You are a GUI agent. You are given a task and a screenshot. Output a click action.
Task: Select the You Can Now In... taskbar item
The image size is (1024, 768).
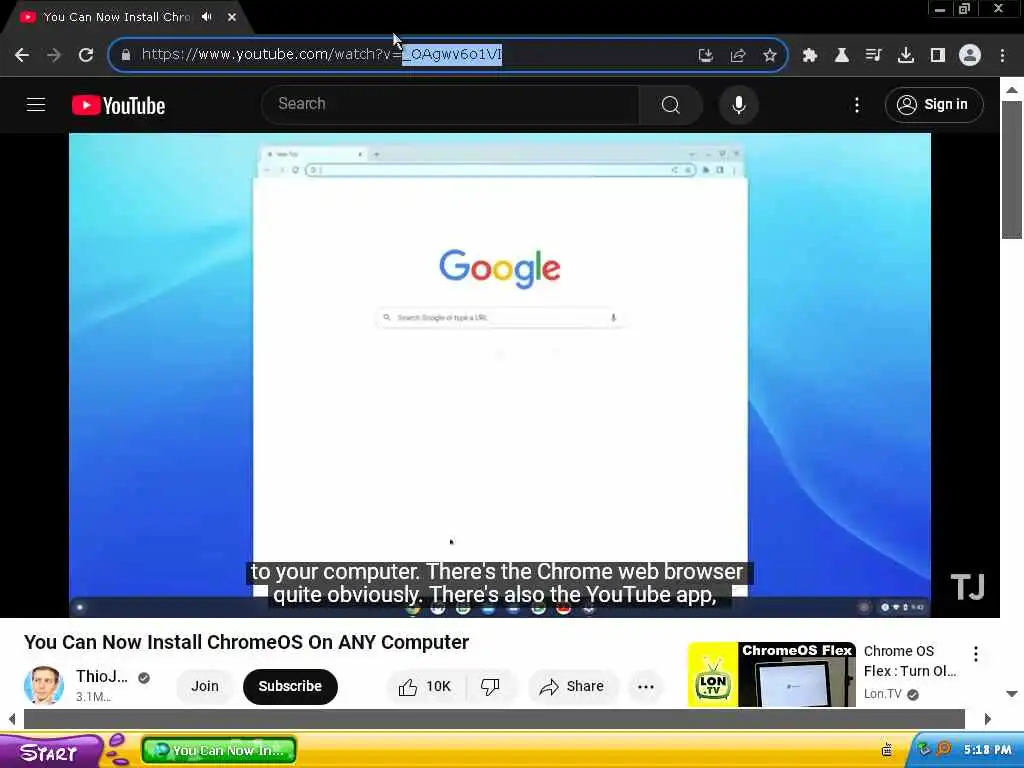coord(219,750)
